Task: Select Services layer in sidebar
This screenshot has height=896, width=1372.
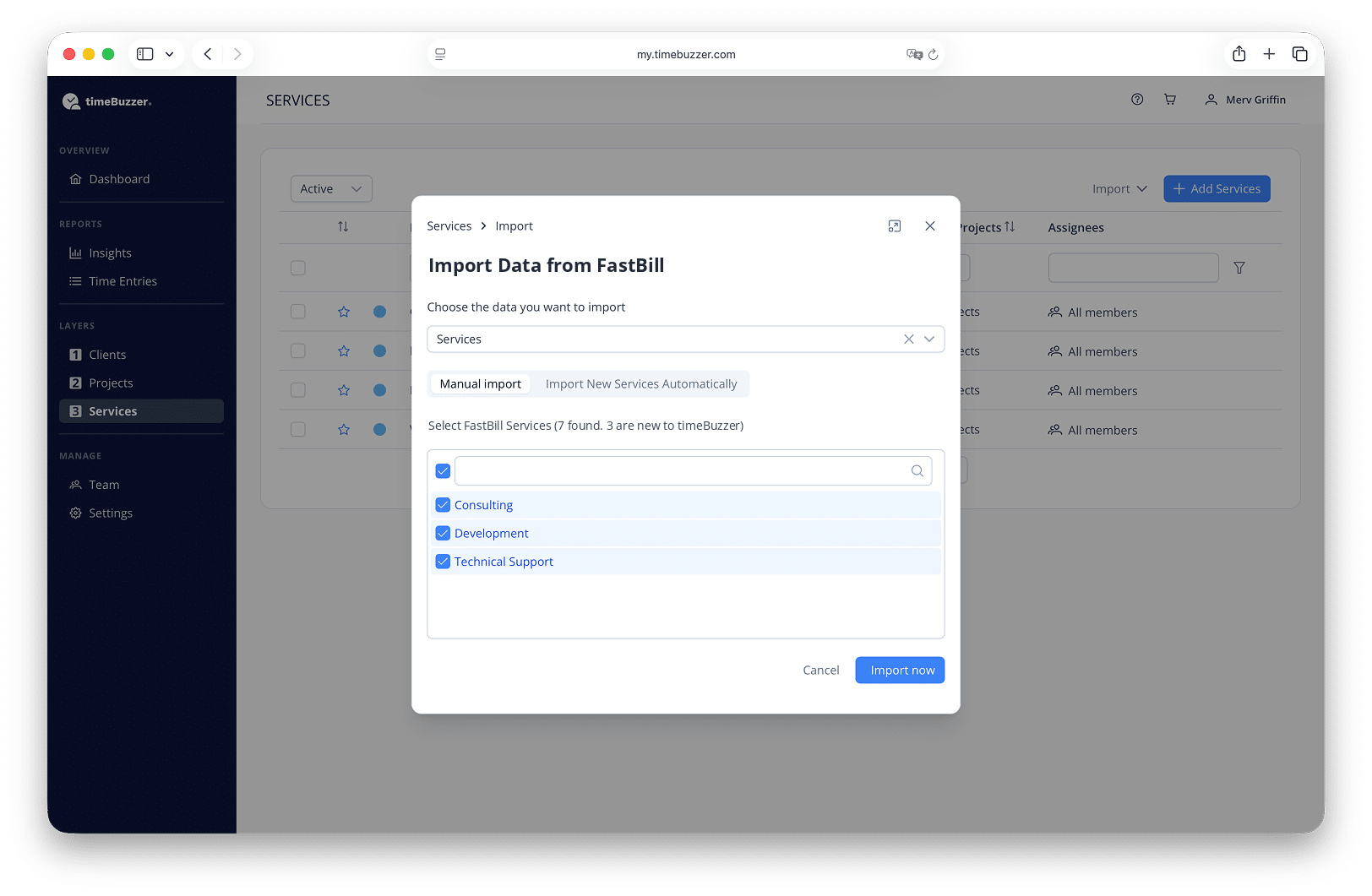Action: coord(141,411)
